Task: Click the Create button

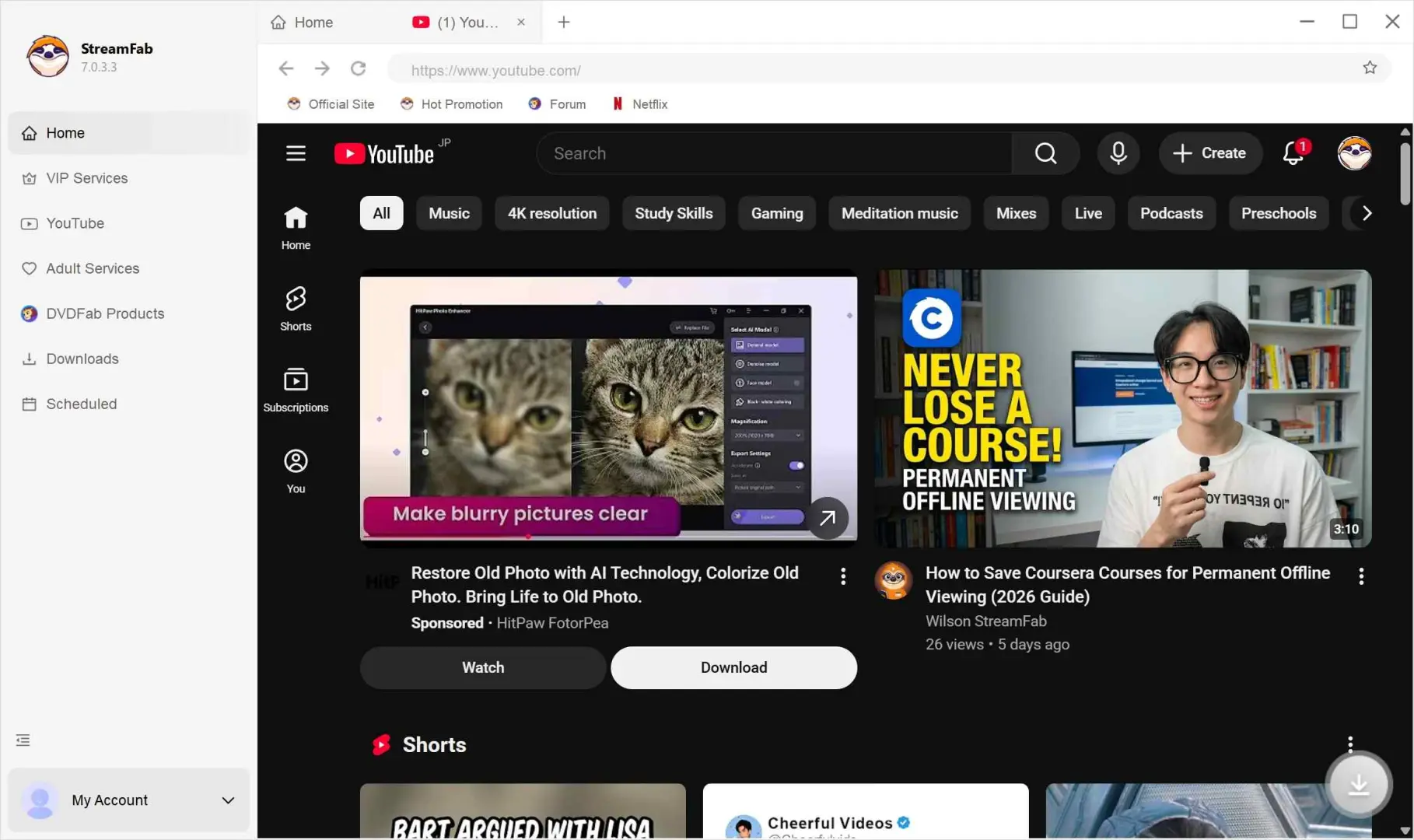Action: coord(1209,153)
